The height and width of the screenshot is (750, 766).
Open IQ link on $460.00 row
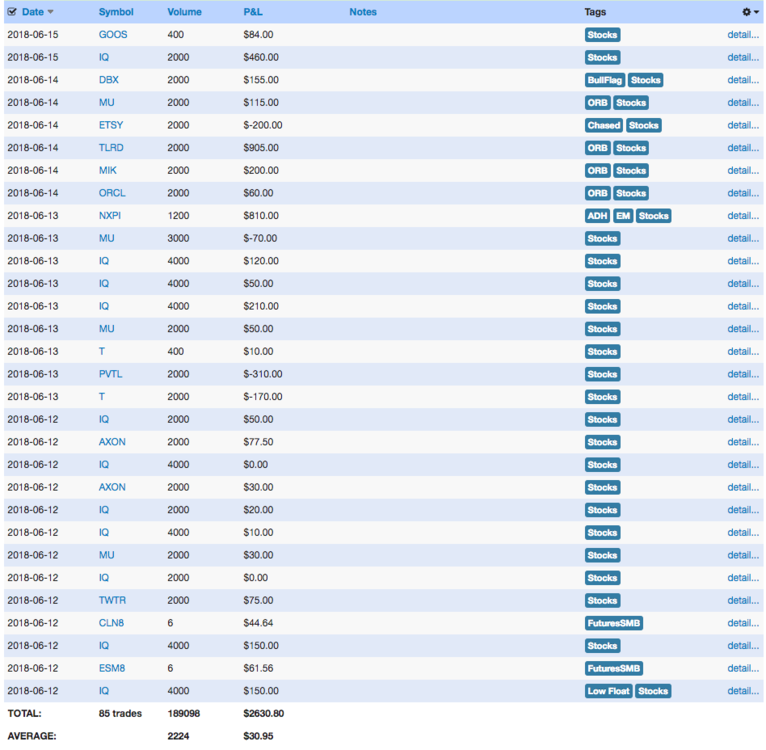click(x=104, y=57)
